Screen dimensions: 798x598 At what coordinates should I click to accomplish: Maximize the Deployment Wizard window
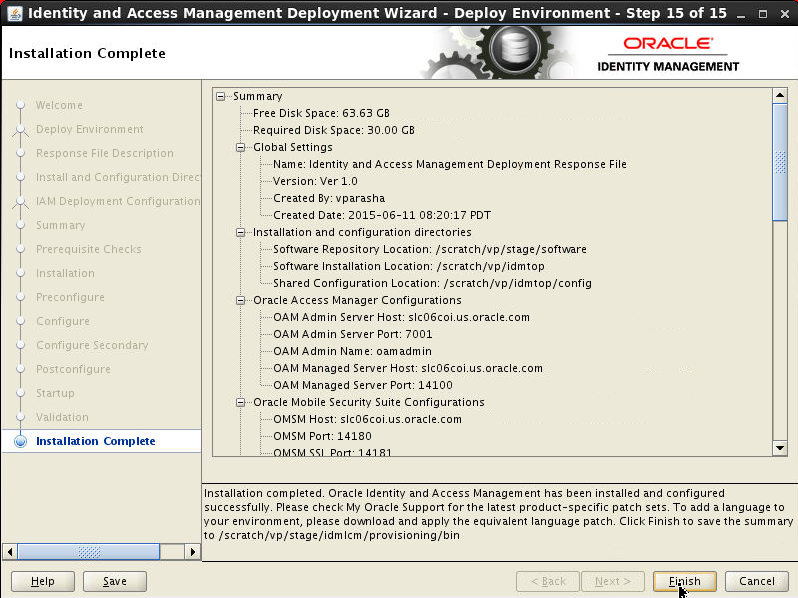[x=762, y=14]
